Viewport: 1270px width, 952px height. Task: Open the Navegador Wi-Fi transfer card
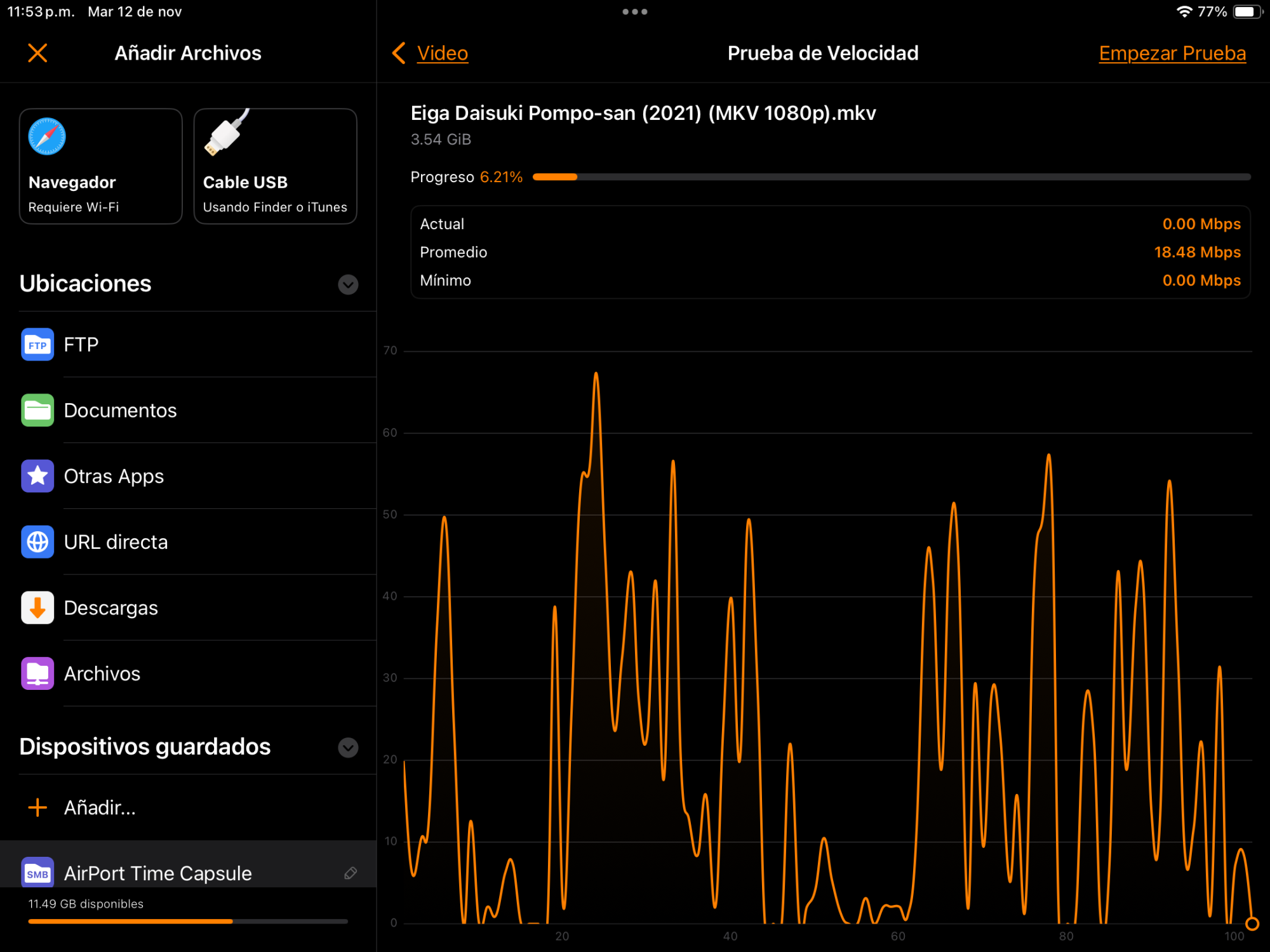point(100,166)
